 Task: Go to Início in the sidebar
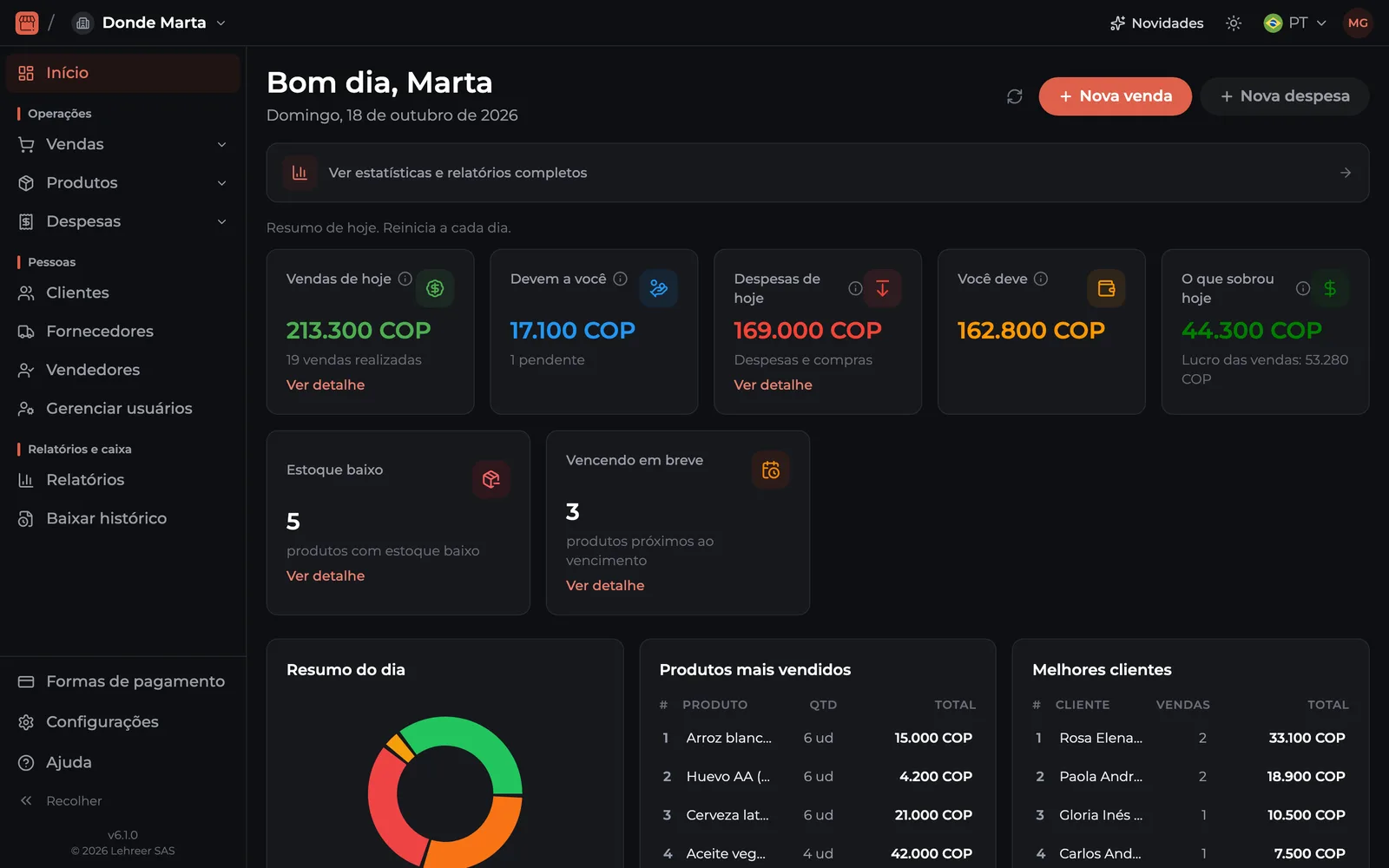pyautogui.click(x=123, y=73)
